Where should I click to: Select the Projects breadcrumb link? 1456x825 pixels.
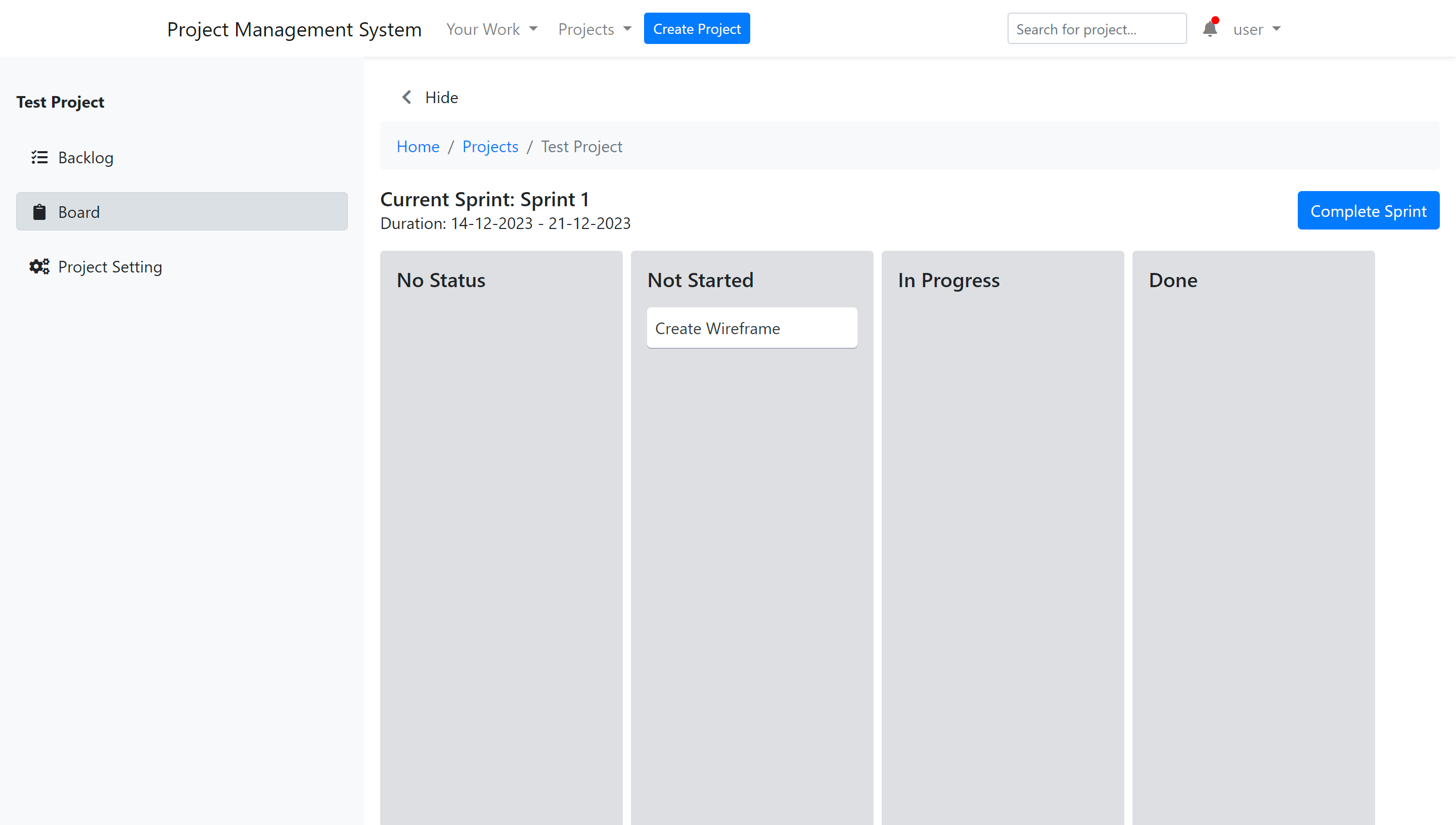click(489, 147)
